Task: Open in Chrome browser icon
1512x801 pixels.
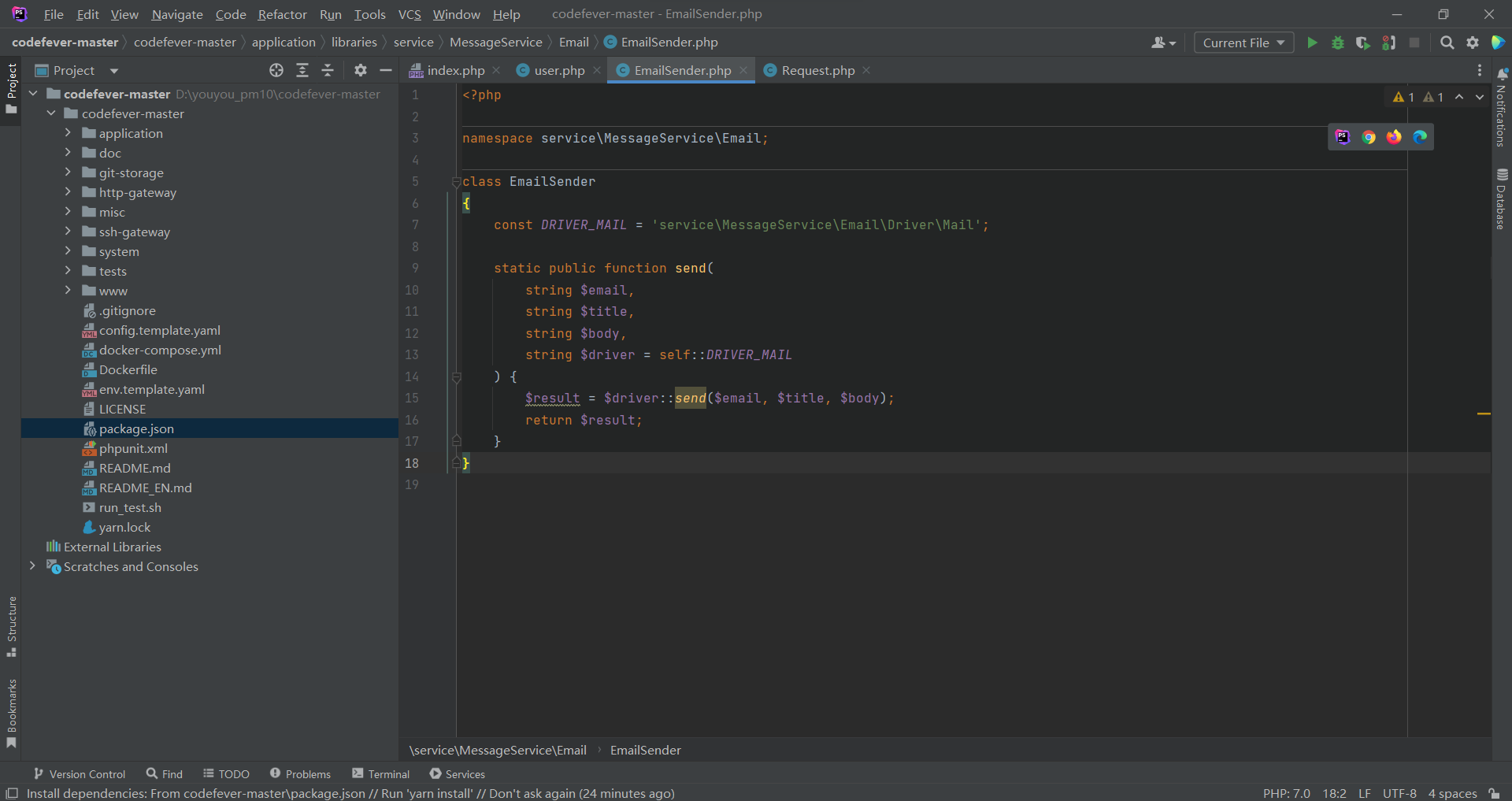Action: (x=1369, y=137)
